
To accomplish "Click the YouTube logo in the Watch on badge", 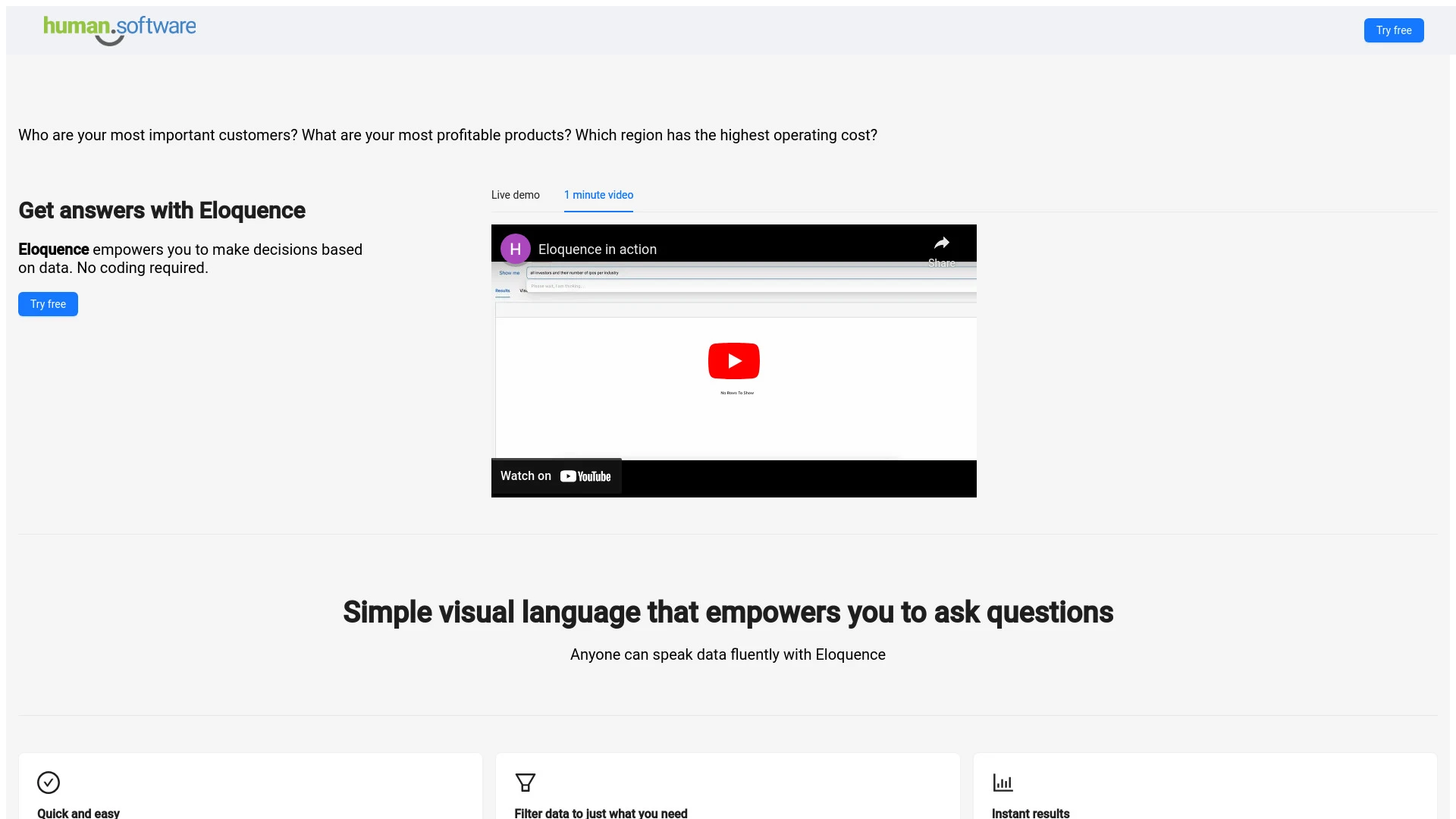I will [x=585, y=476].
